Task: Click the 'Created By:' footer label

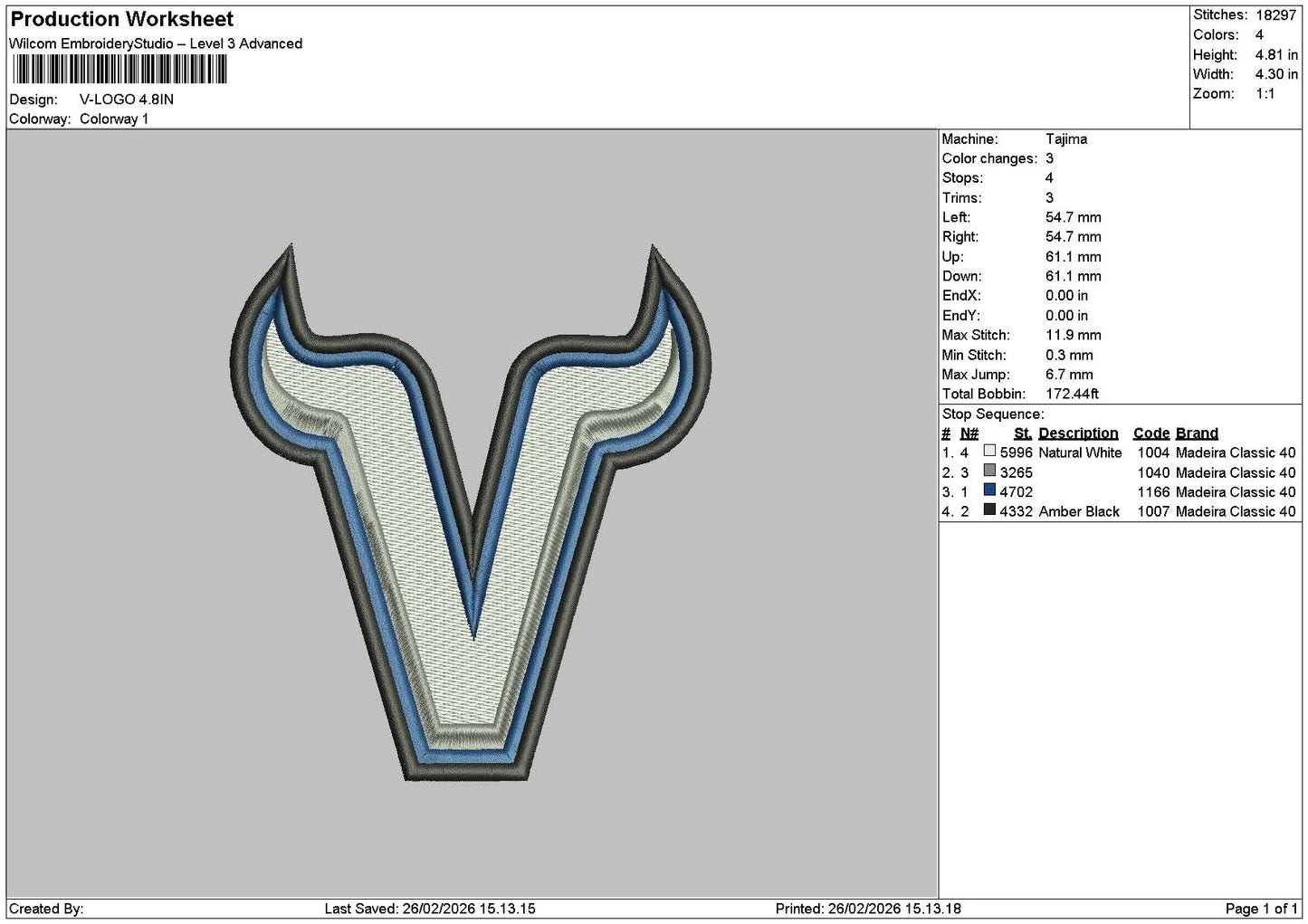Action: pyautogui.click(x=46, y=909)
